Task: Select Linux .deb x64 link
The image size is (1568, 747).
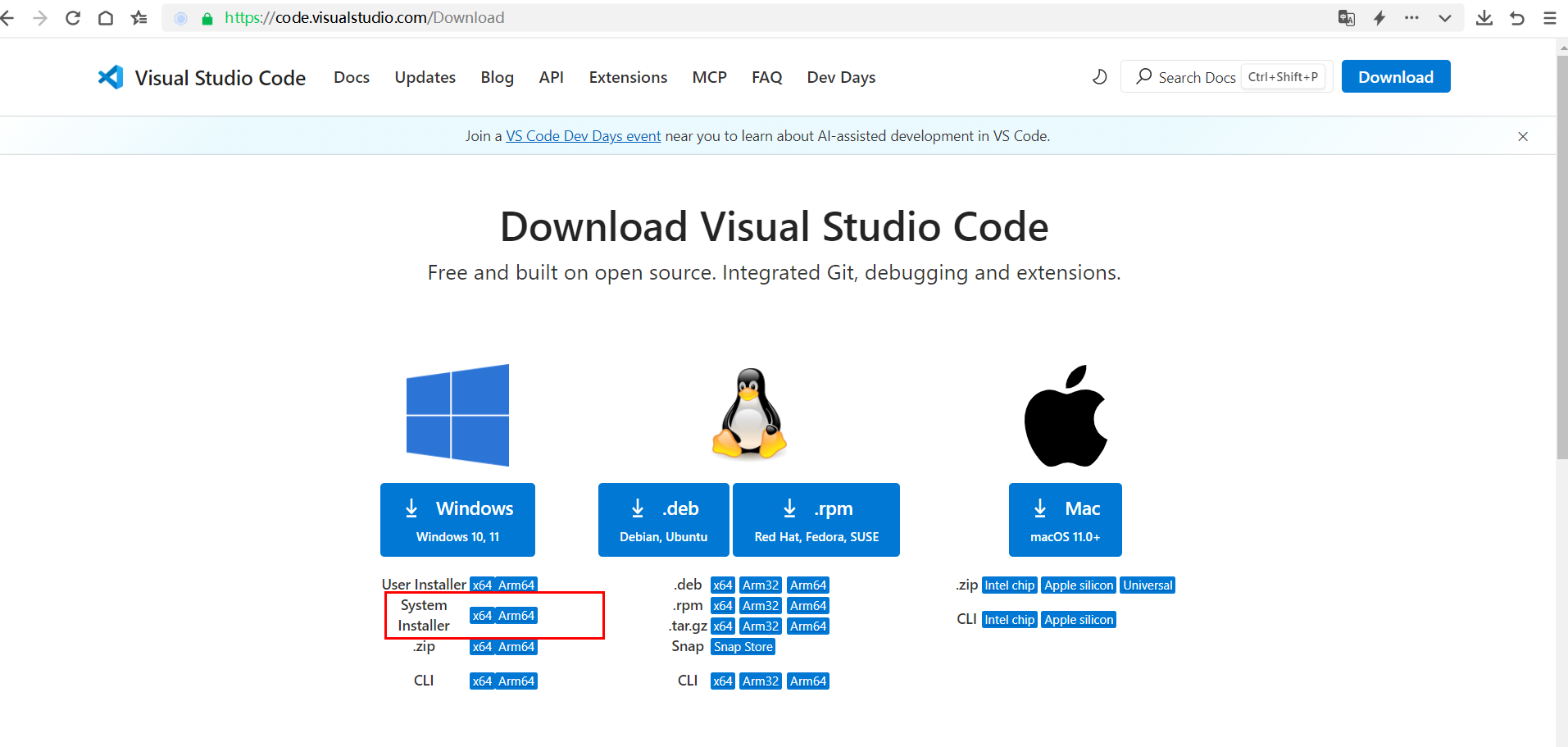Action: pyautogui.click(x=723, y=585)
